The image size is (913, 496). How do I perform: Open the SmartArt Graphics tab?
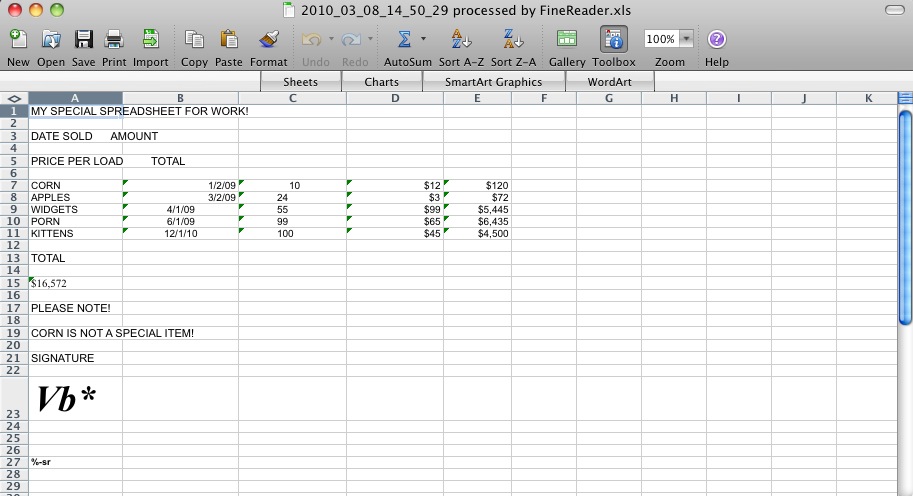tap(494, 82)
